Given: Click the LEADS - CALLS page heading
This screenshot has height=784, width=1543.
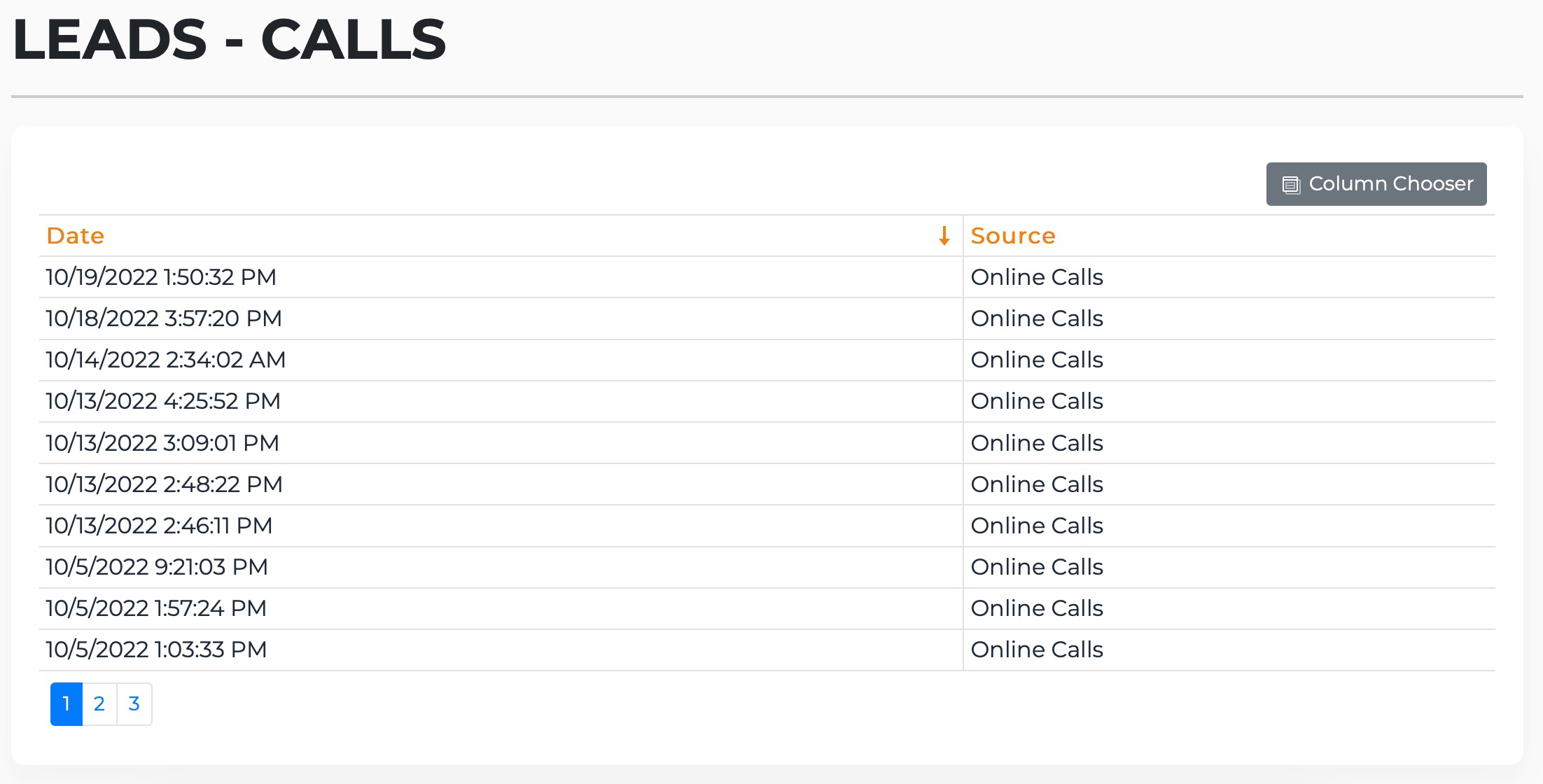Looking at the screenshot, I should [229, 39].
